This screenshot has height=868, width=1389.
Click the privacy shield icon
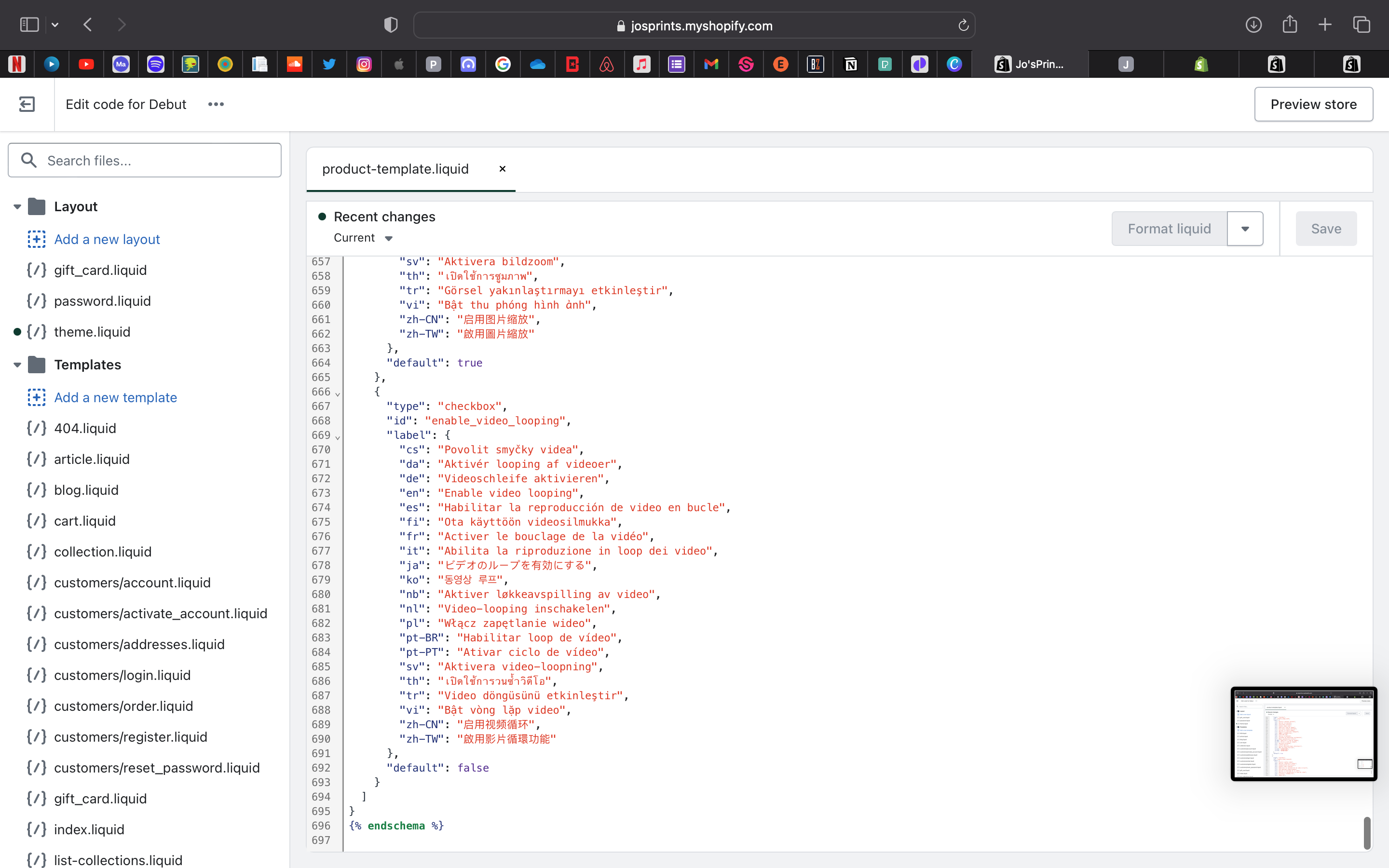(x=391, y=25)
